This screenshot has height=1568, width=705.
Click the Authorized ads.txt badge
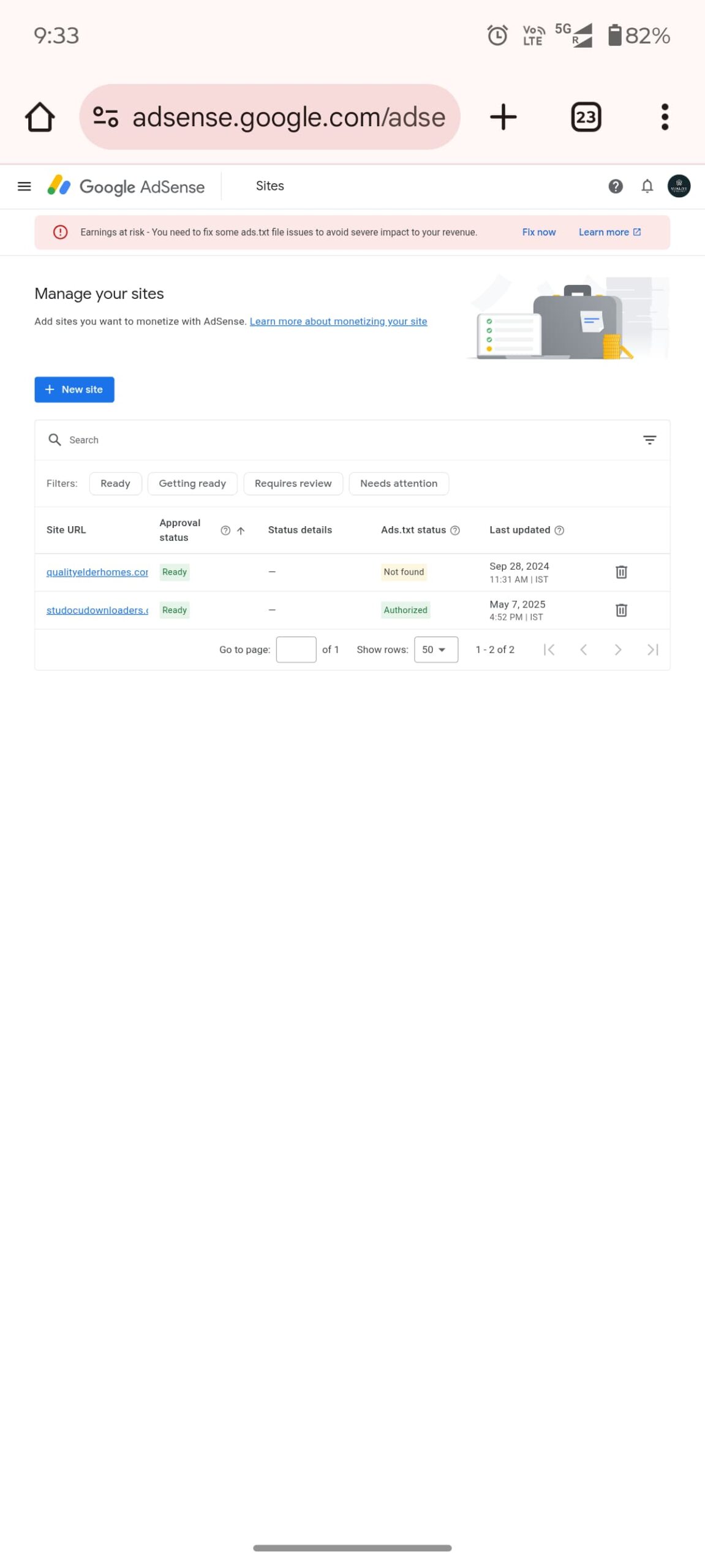405,610
